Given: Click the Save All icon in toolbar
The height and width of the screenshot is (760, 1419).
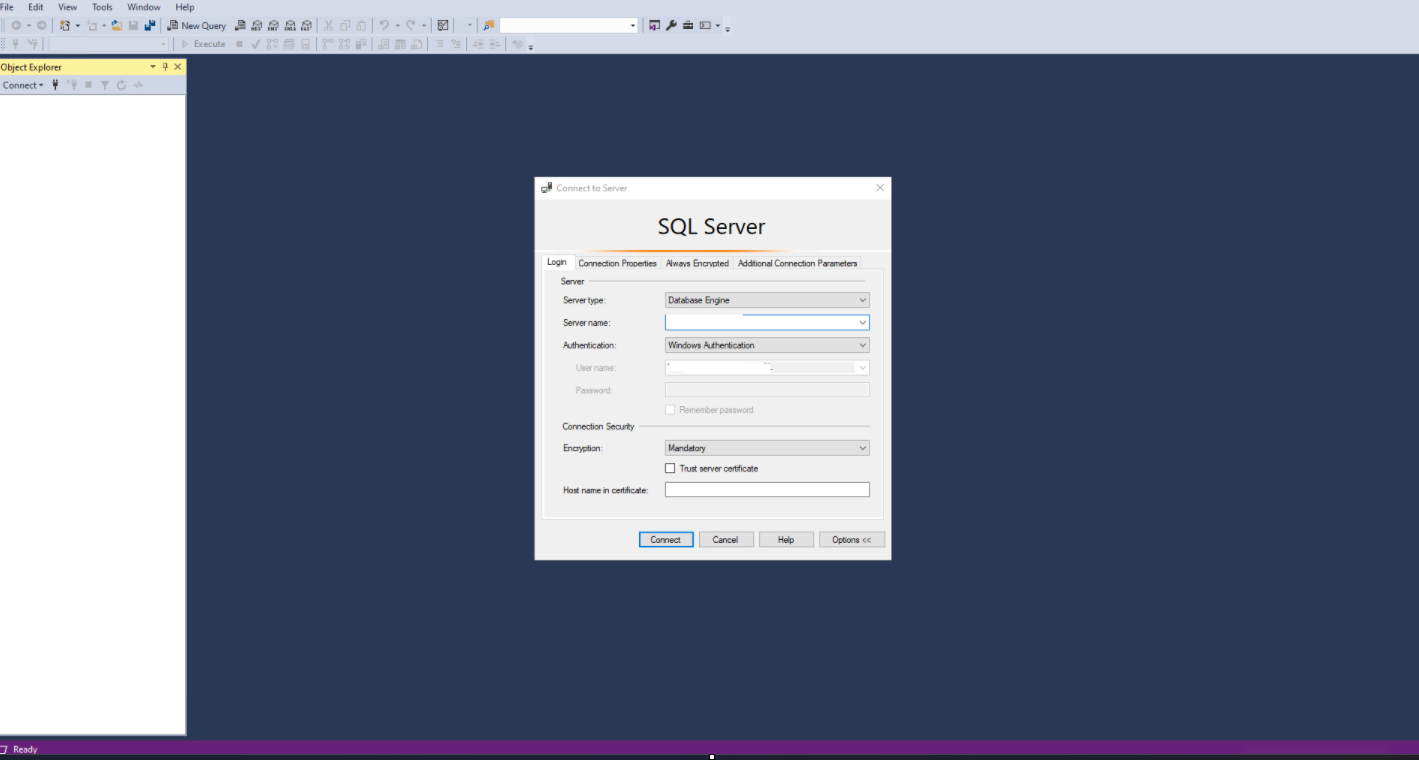Looking at the screenshot, I should [x=150, y=25].
